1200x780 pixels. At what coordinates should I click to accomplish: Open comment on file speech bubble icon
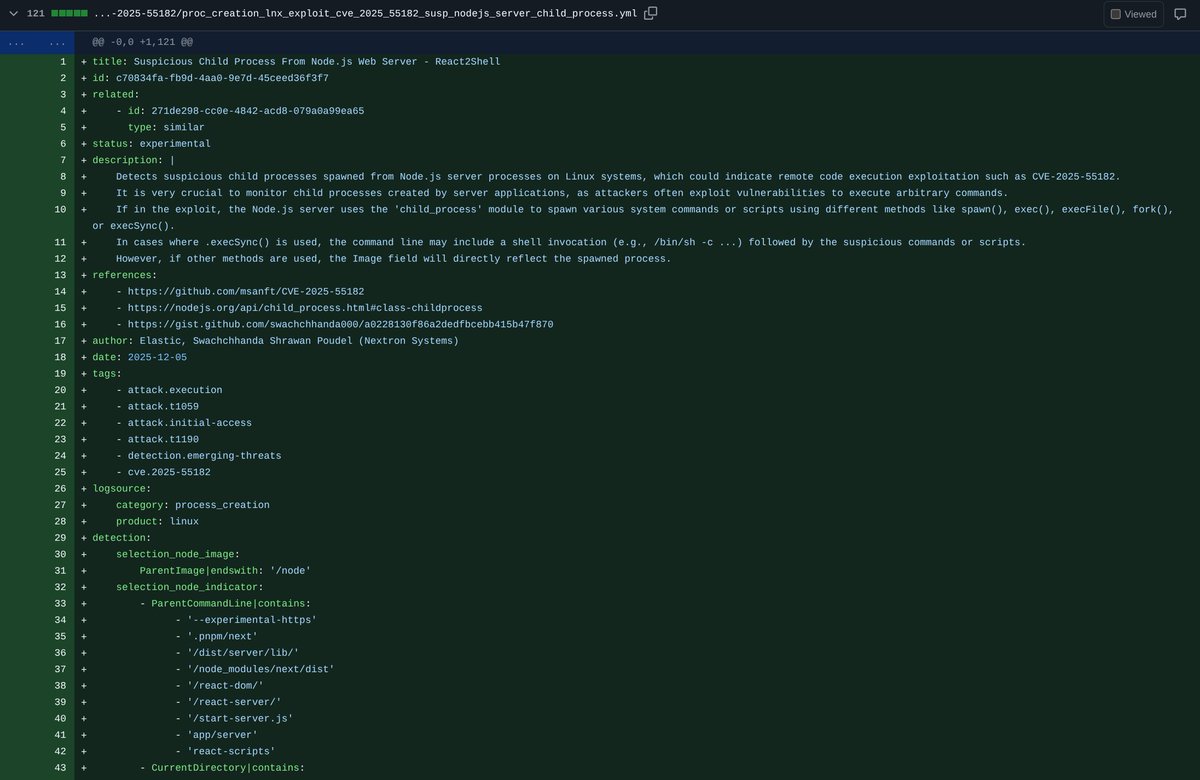(1180, 14)
